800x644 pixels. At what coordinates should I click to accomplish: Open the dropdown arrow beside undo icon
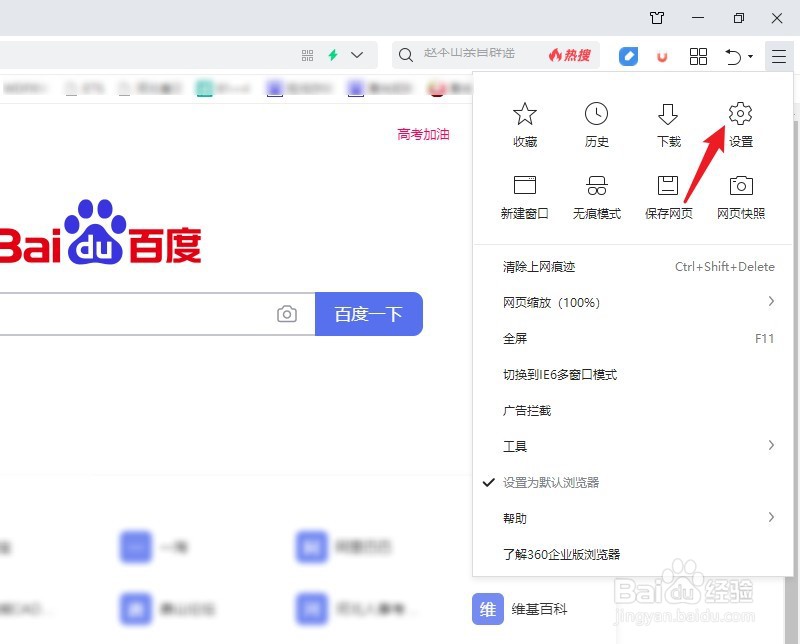750,56
